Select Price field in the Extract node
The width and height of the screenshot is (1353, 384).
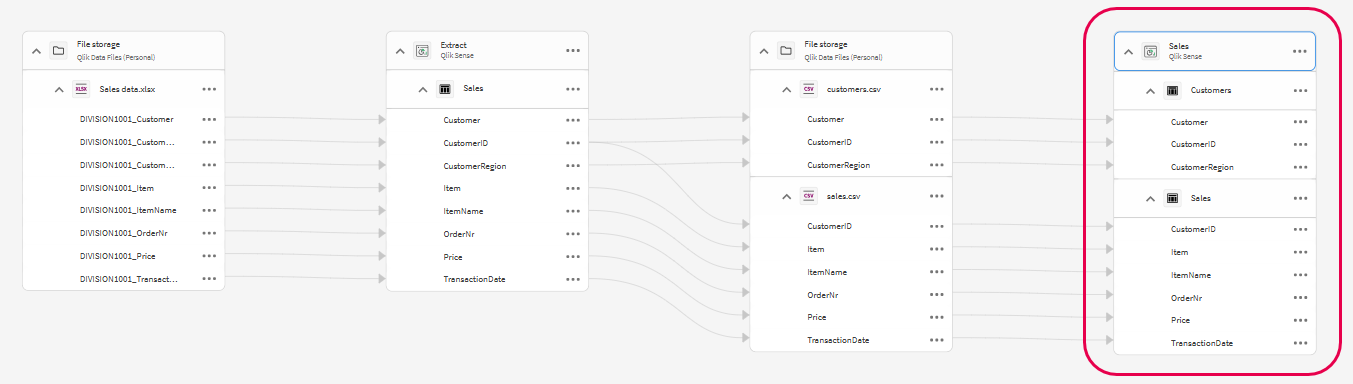tap(453, 257)
